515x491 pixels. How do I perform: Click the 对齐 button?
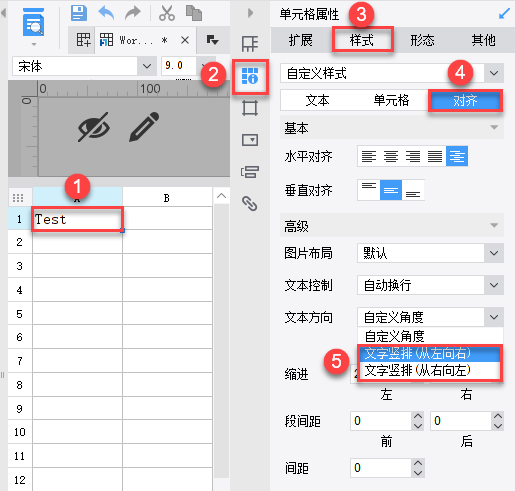click(465, 100)
